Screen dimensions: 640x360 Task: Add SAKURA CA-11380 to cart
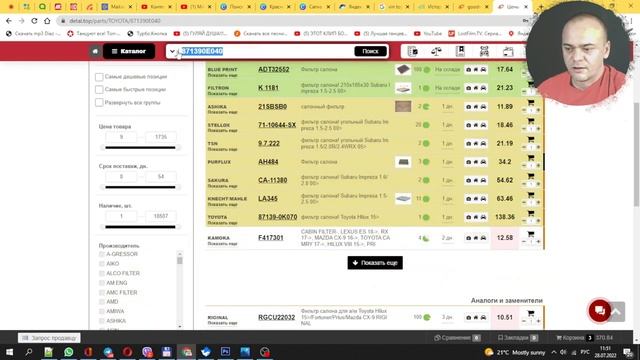tap(531, 176)
